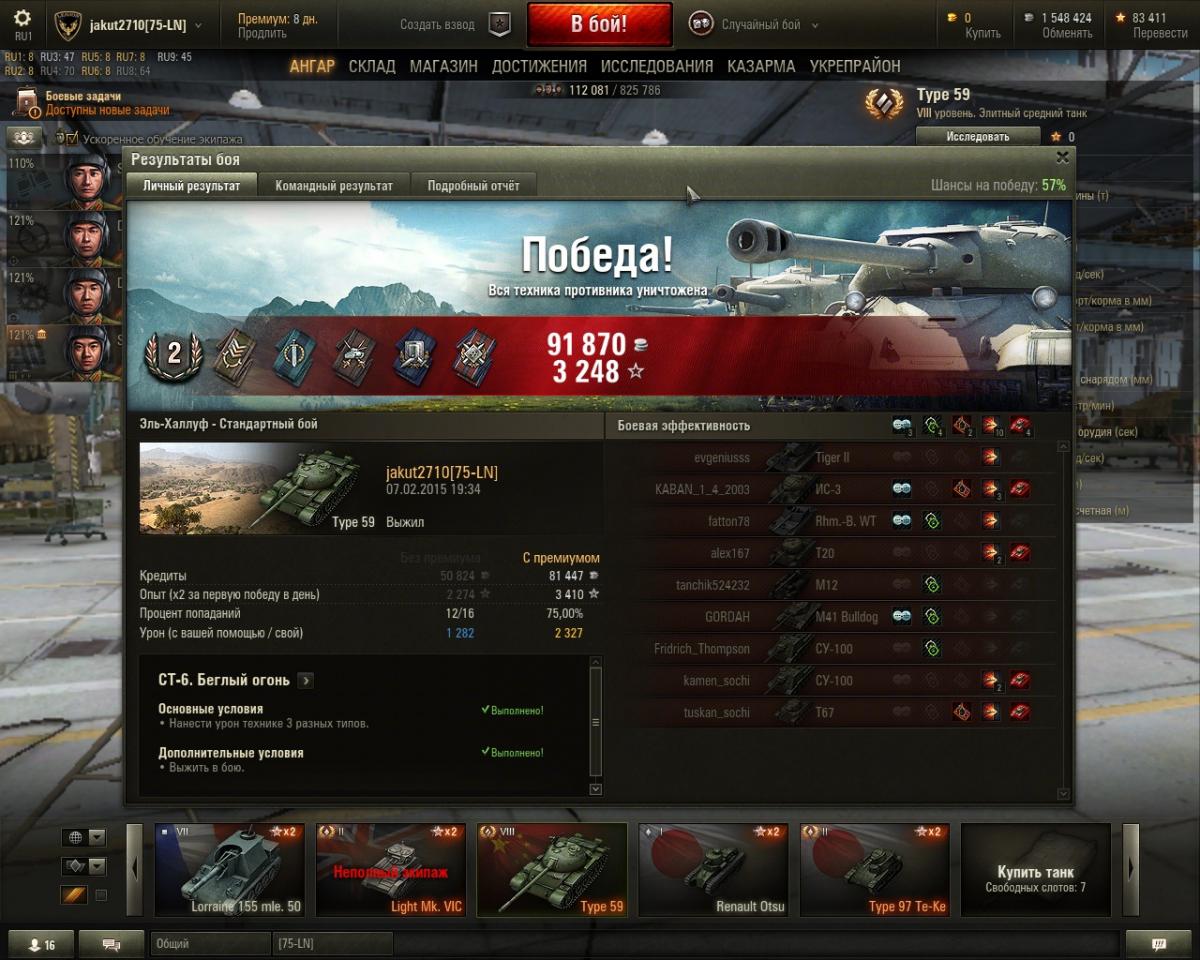Screen dimensions: 1200x960
Task: Click the platoon shield icon next to Создать взвод
Action: (499, 24)
